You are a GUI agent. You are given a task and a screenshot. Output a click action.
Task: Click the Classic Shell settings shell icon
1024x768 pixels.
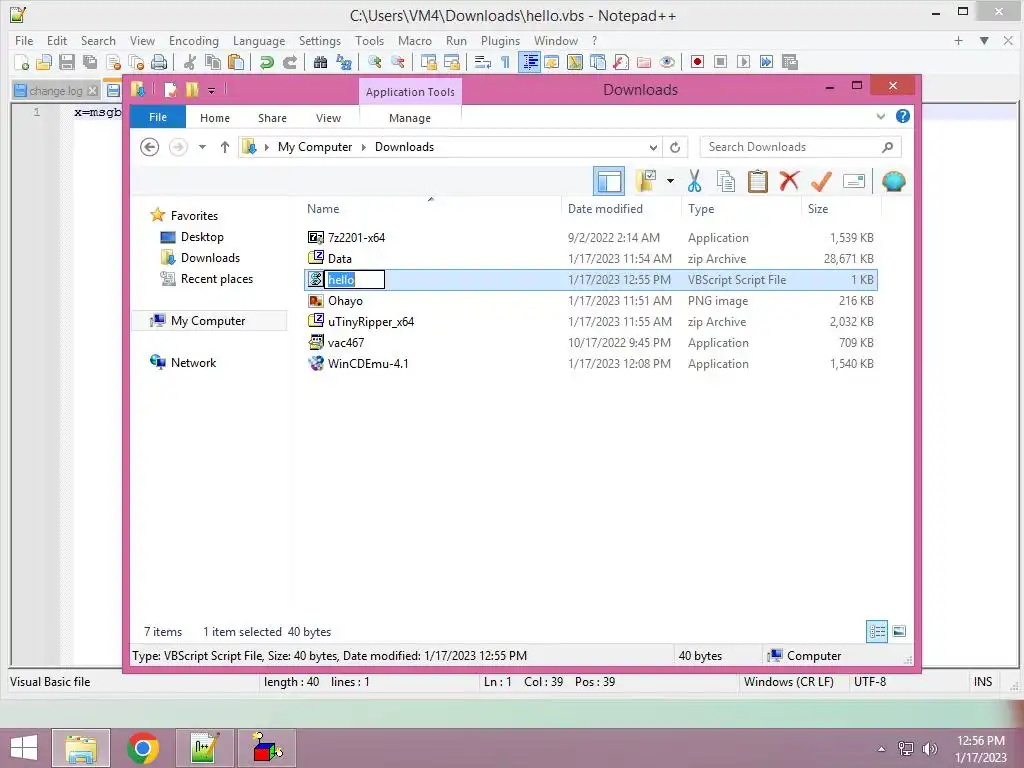tap(893, 181)
